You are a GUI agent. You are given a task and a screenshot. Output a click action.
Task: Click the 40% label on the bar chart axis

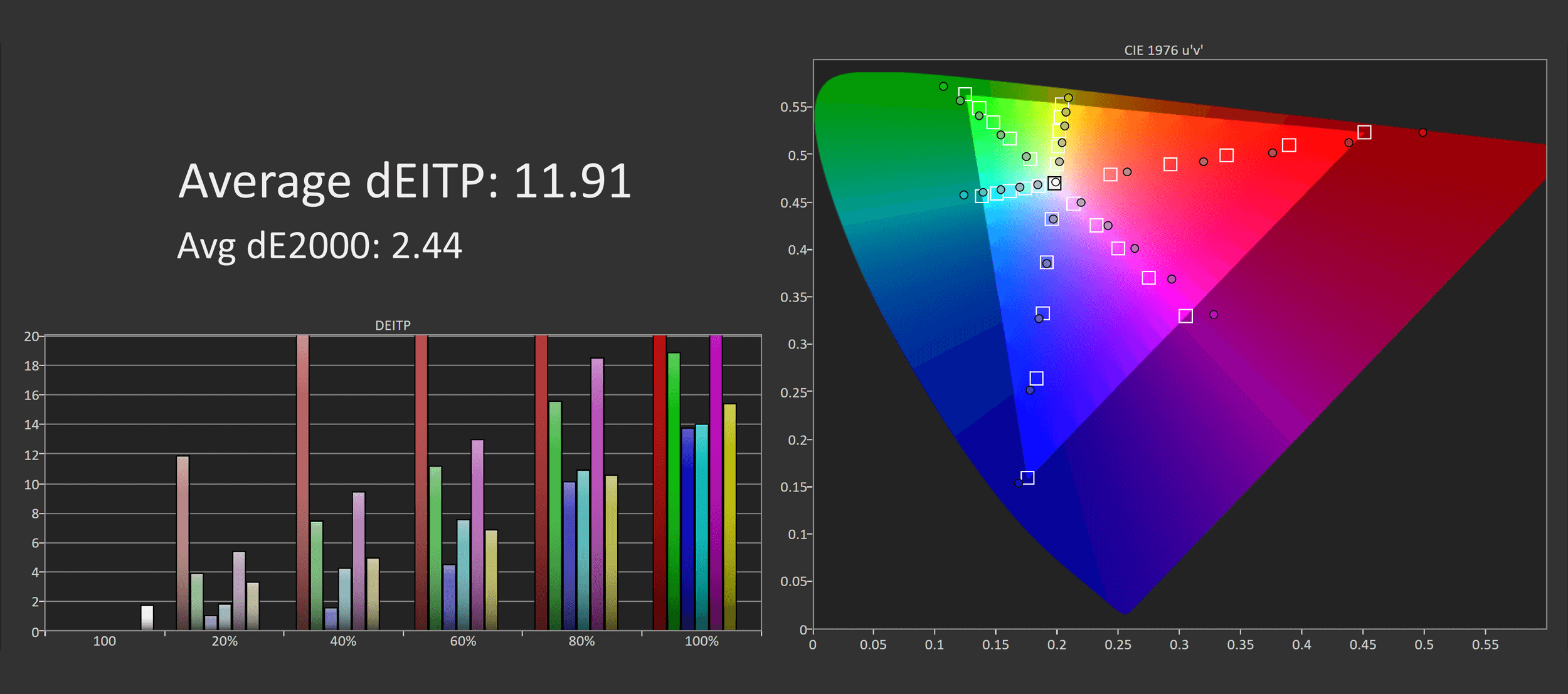[x=343, y=641]
